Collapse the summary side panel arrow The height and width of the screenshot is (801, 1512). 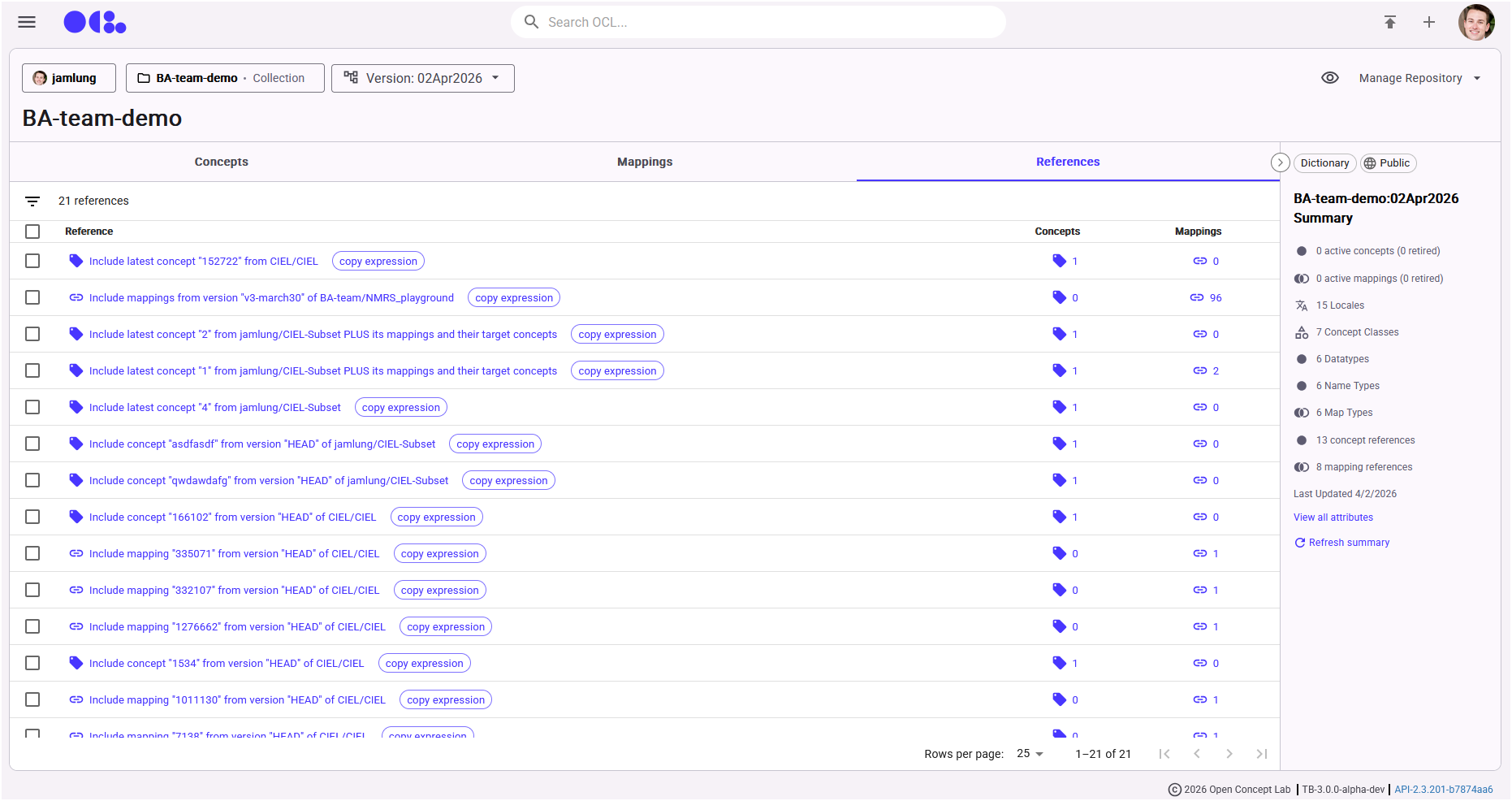[1280, 162]
